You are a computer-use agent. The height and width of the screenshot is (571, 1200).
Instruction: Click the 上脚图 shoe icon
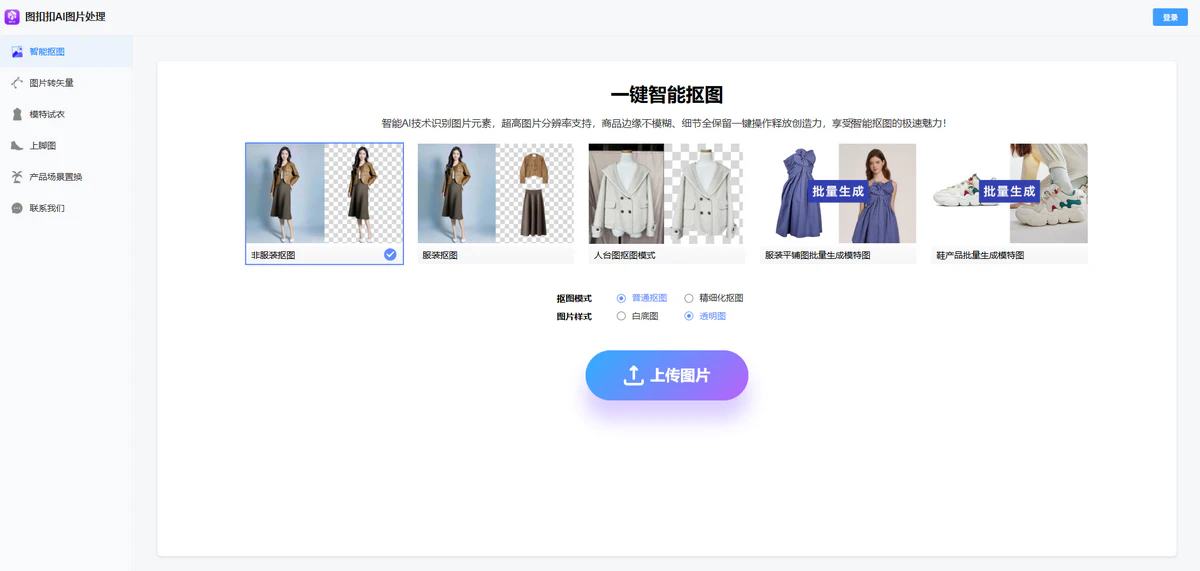coord(17,146)
